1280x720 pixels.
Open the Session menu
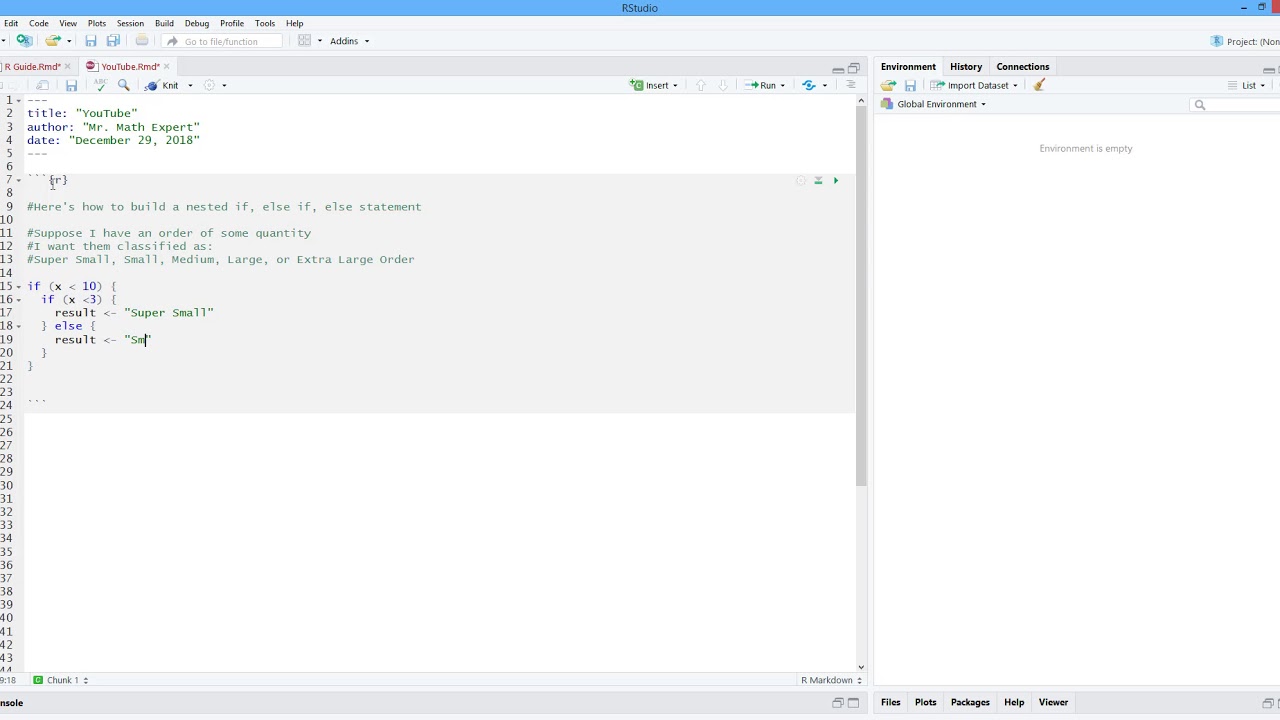tap(130, 23)
